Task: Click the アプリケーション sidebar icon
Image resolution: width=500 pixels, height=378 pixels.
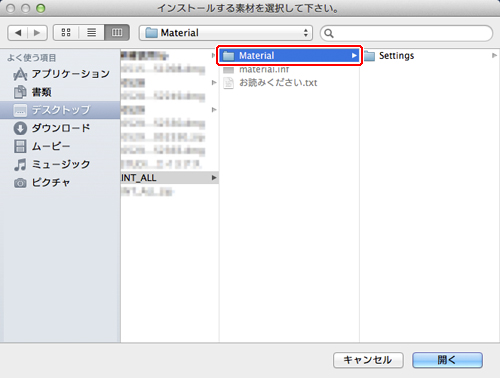Action: point(20,74)
